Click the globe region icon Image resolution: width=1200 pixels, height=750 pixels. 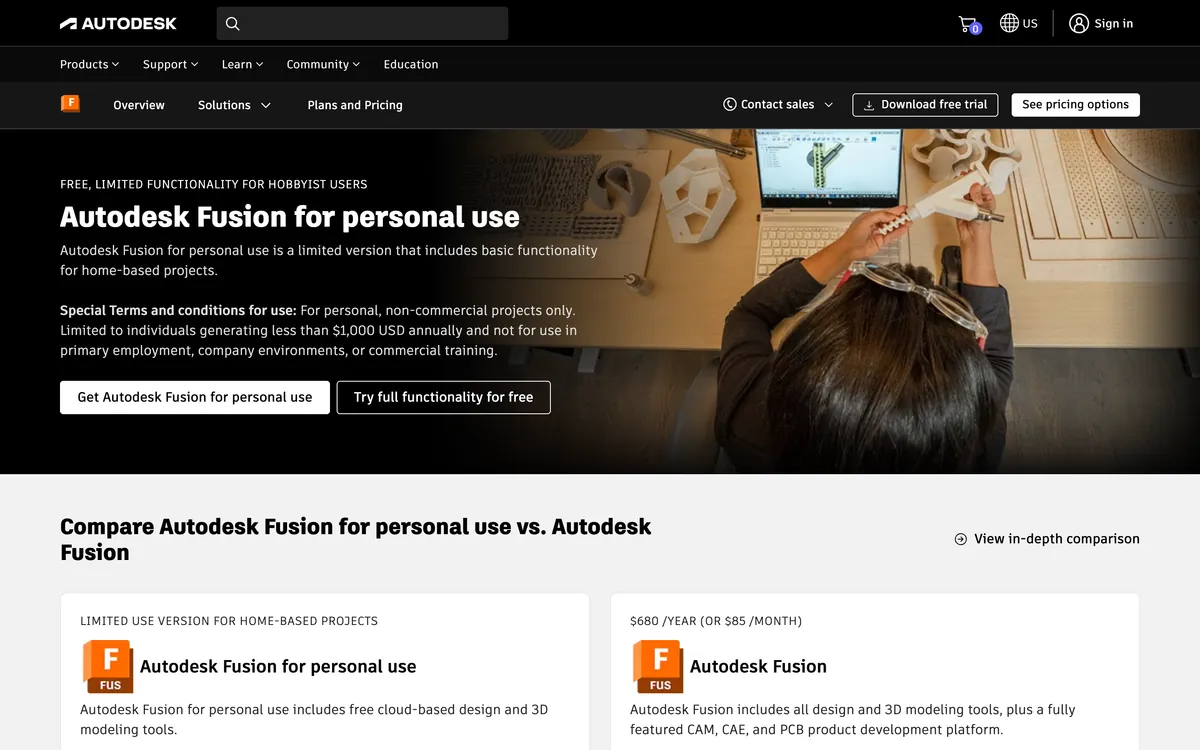[1009, 23]
